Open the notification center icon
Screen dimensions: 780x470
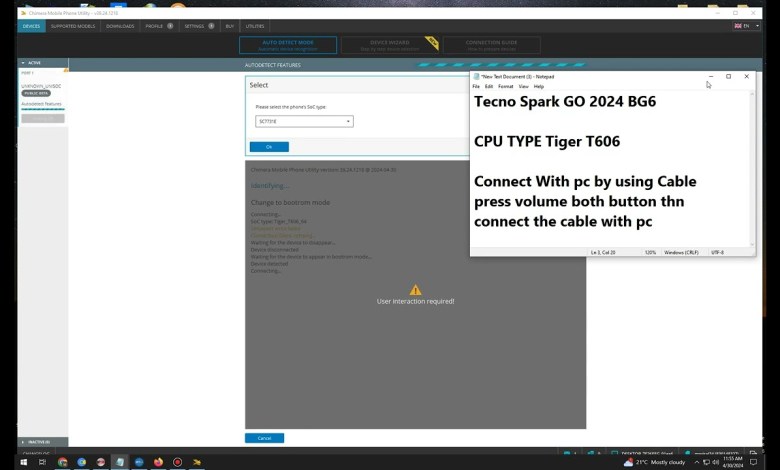[x=753, y=462]
